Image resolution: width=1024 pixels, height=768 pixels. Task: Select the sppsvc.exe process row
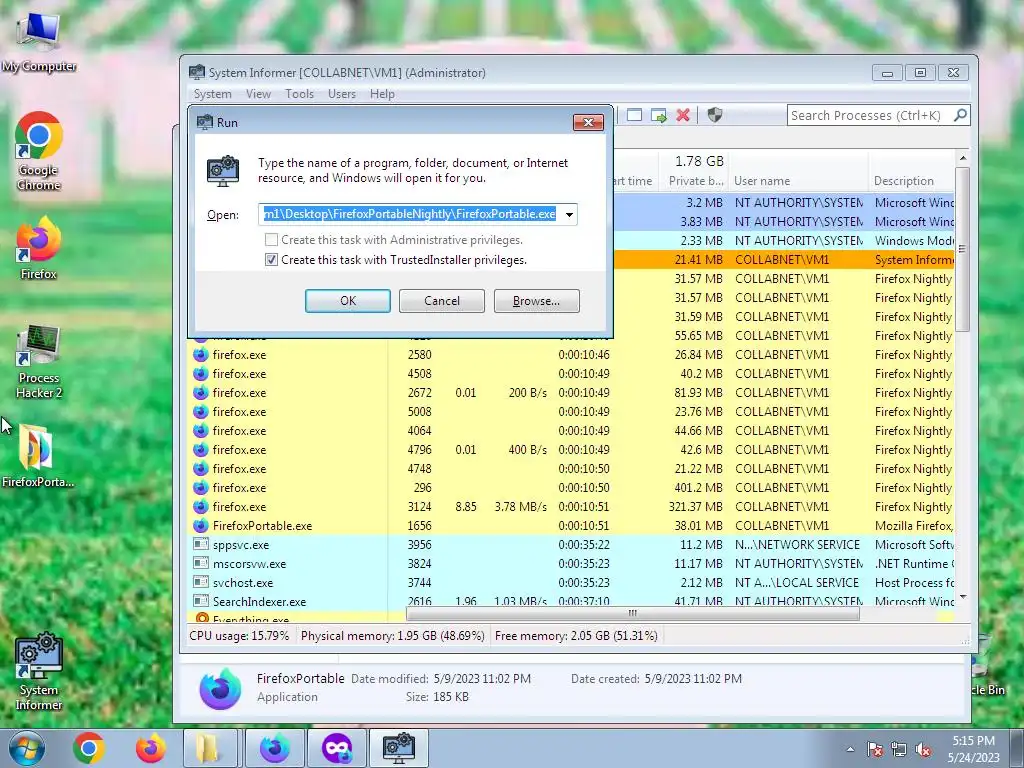point(571,545)
